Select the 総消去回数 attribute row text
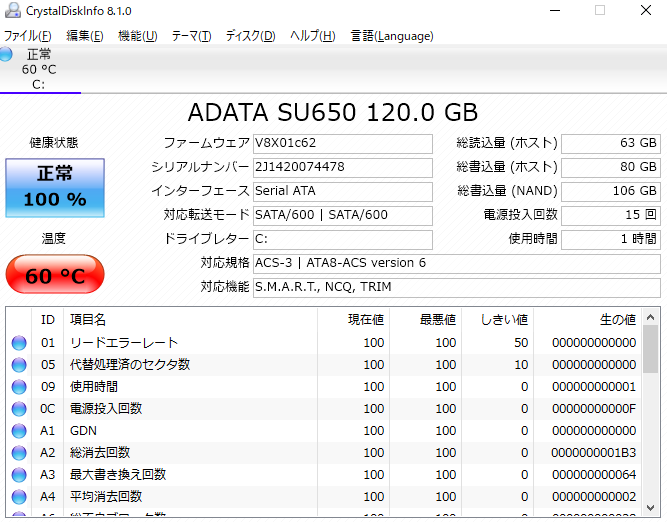Image resolution: width=667 pixels, height=522 pixels. pos(100,453)
